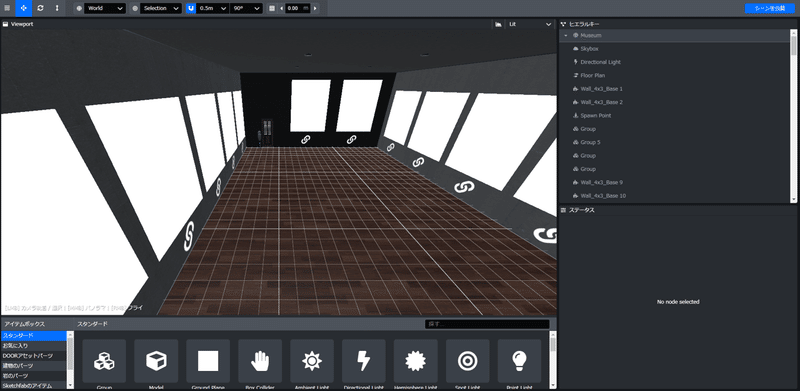Click the ステータス panel header icon
This screenshot has width=800, height=391.
pos(563,210)
